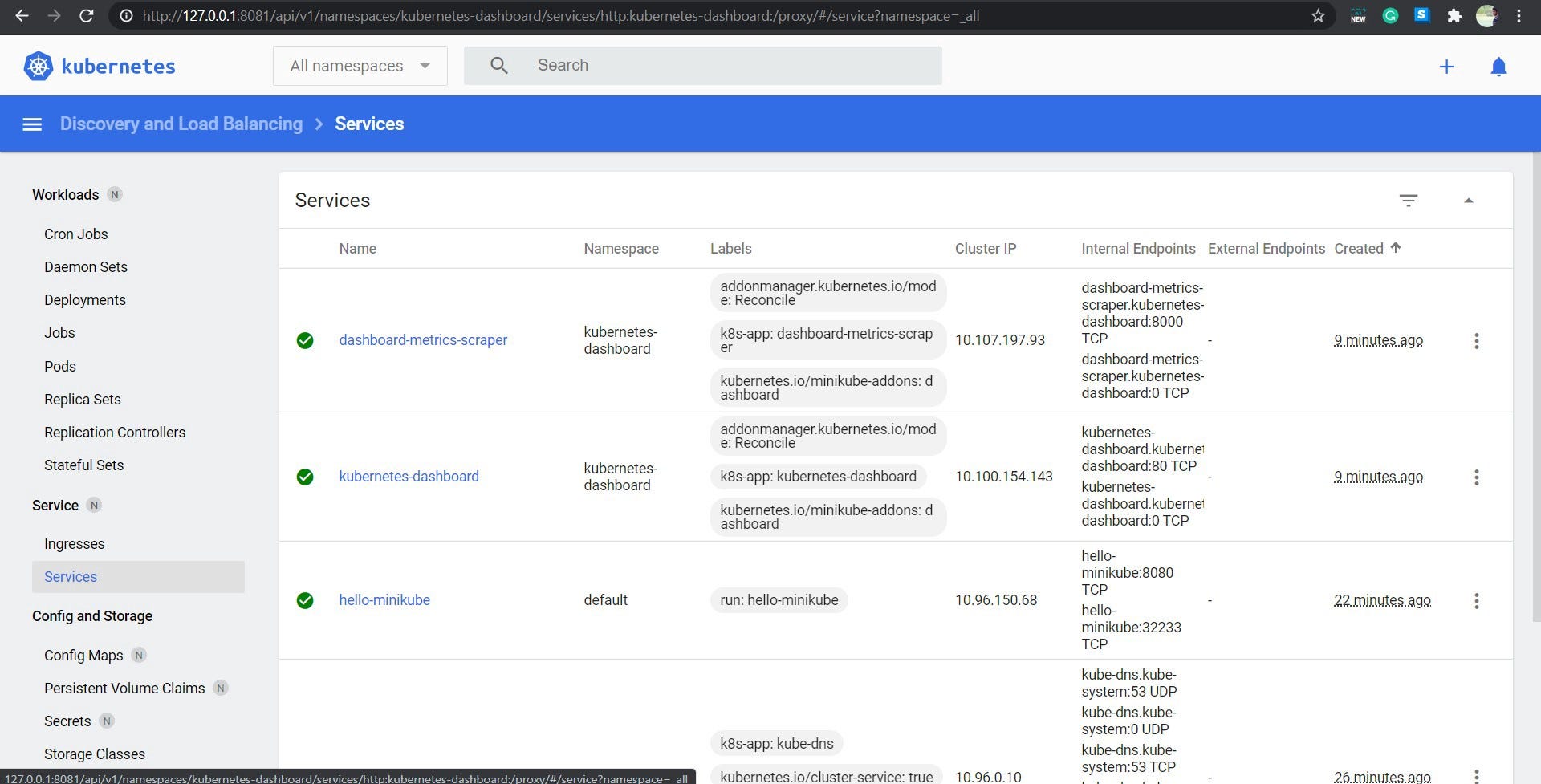Image resolution: width=1541 pixels, height=784 pixels.
Task: Open Deployments in sidebar
Action: point(85,300)
